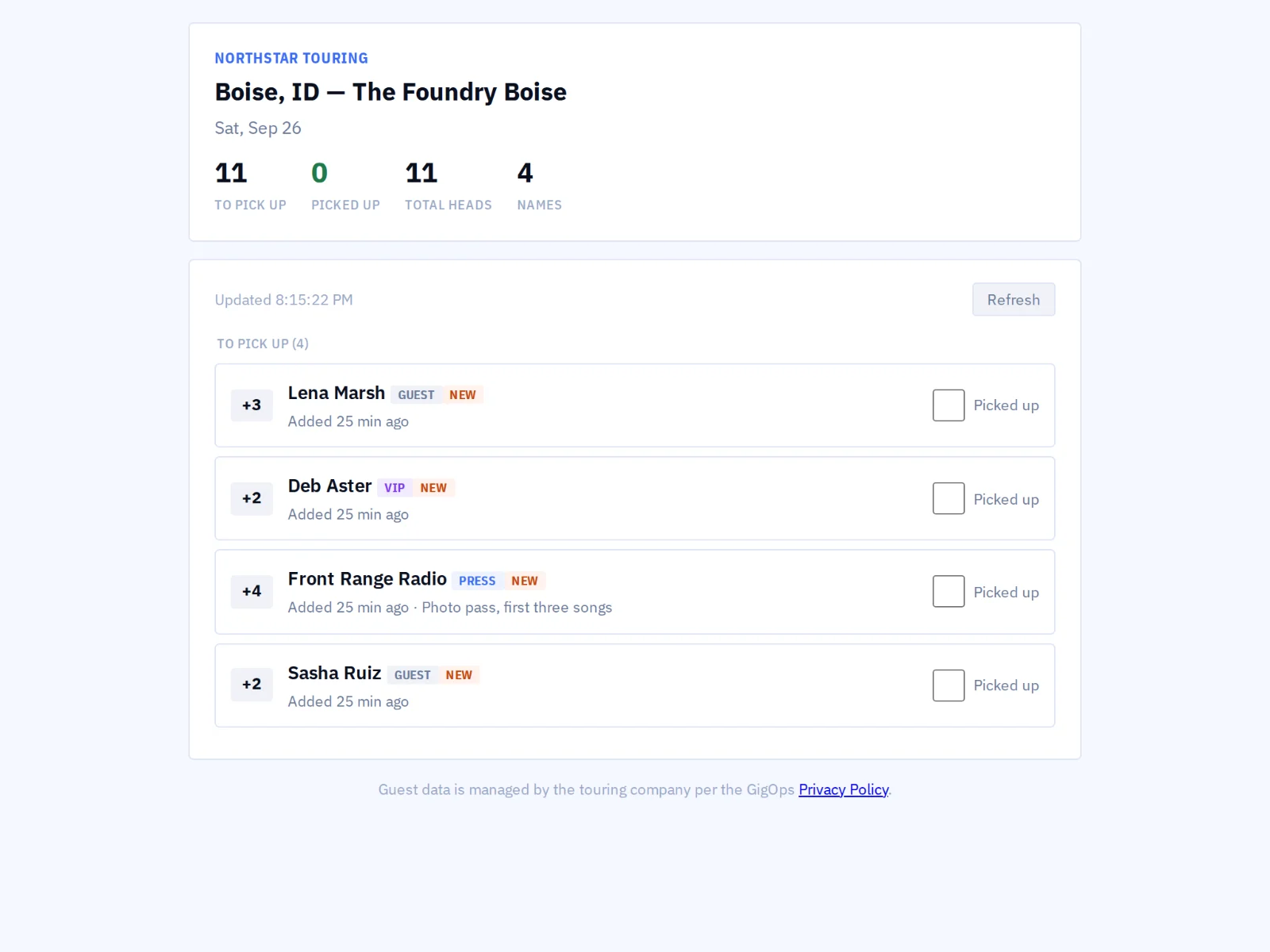This screenshot has width=1270, height=952.
Task: Click the Total Heads stat
Action: (448, 186)
